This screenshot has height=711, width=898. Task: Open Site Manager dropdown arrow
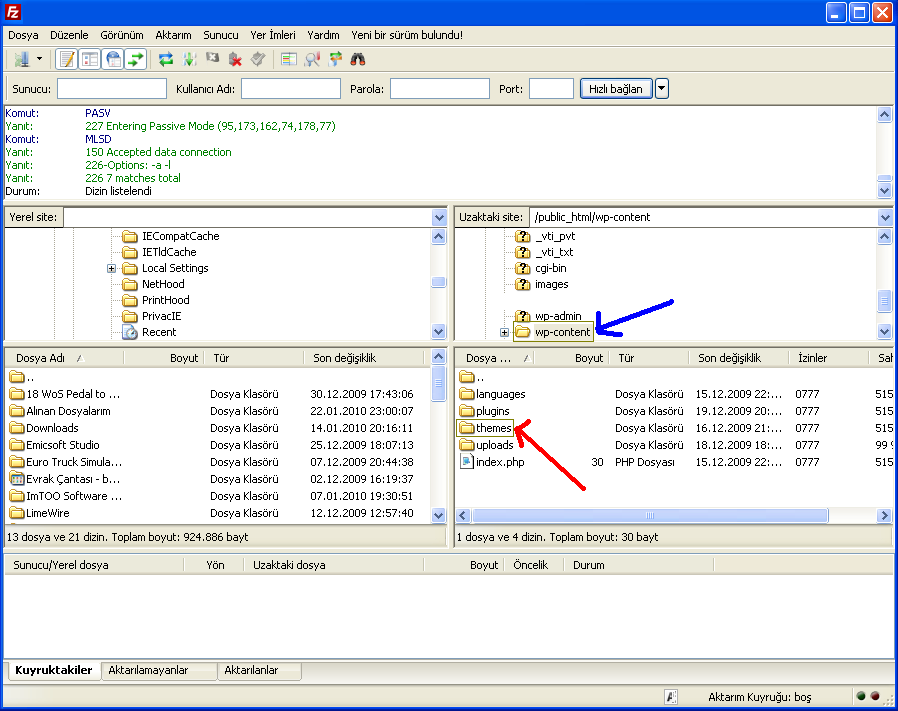point(39,59)
